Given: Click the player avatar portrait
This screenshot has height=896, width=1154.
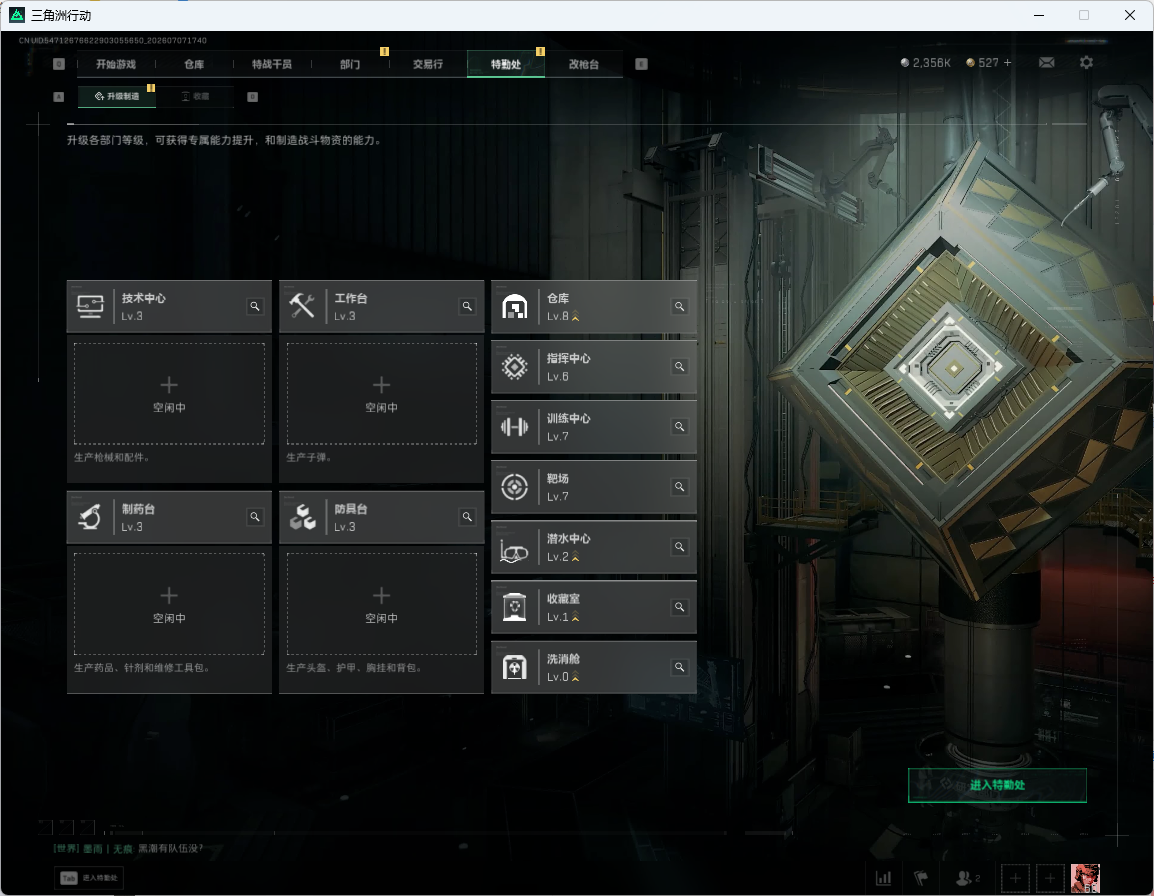Looking at the screenshot, I should (x=1085, y=878).
